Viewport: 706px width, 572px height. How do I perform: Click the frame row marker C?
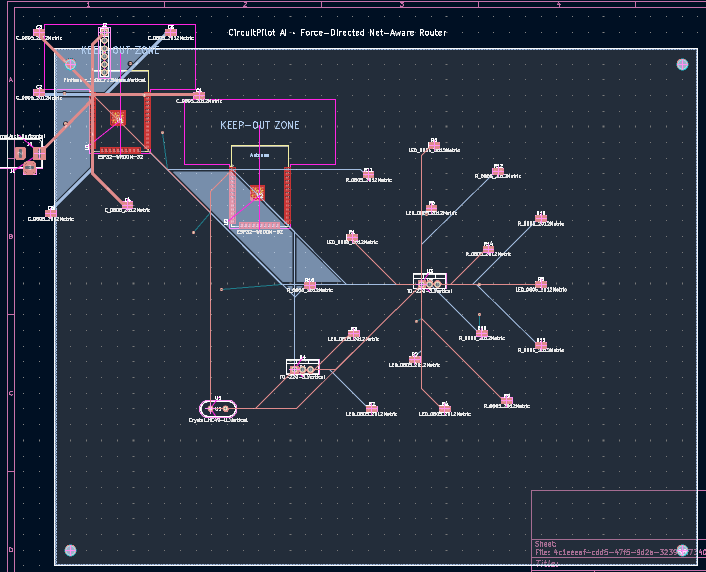click(11, 393)
